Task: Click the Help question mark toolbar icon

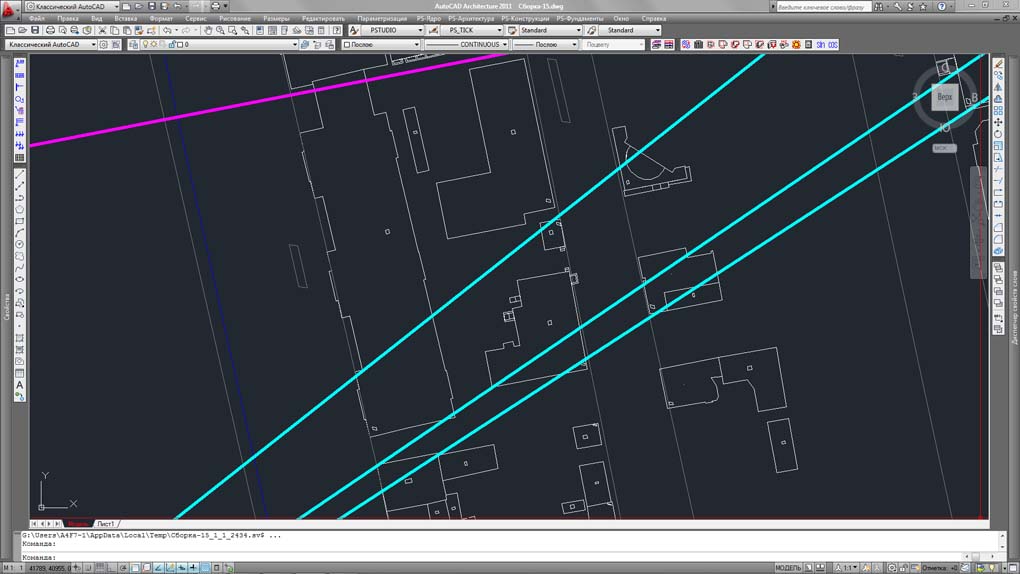Action: tap(336, 31)
